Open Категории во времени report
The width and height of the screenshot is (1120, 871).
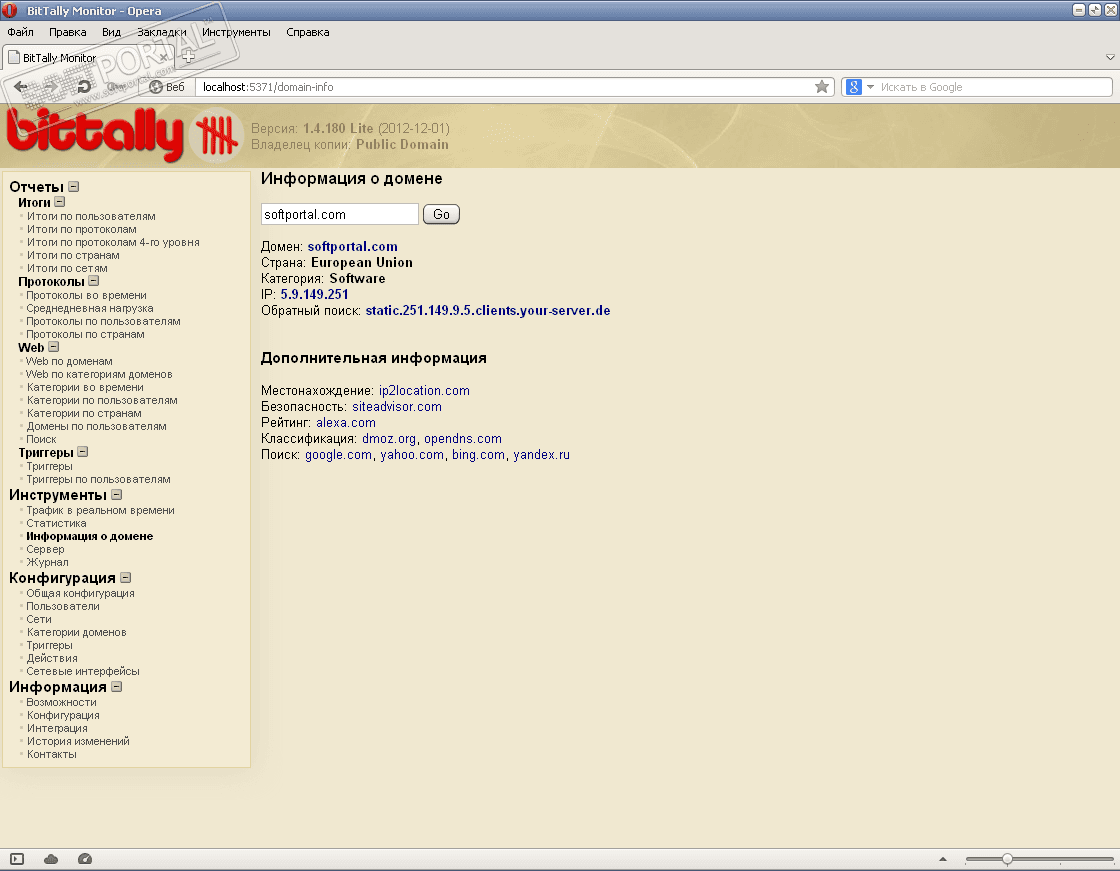85,387
